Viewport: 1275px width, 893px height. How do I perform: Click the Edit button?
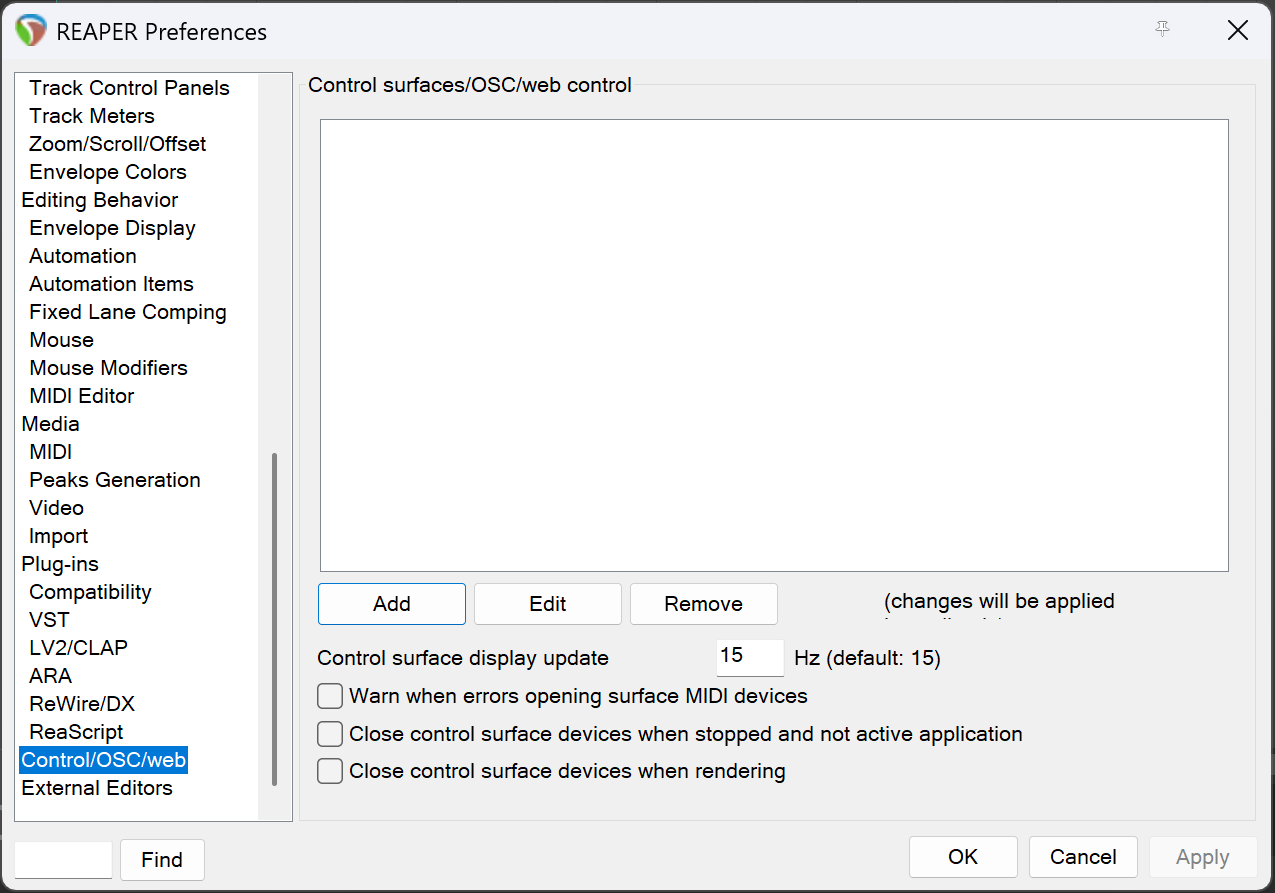547,604
